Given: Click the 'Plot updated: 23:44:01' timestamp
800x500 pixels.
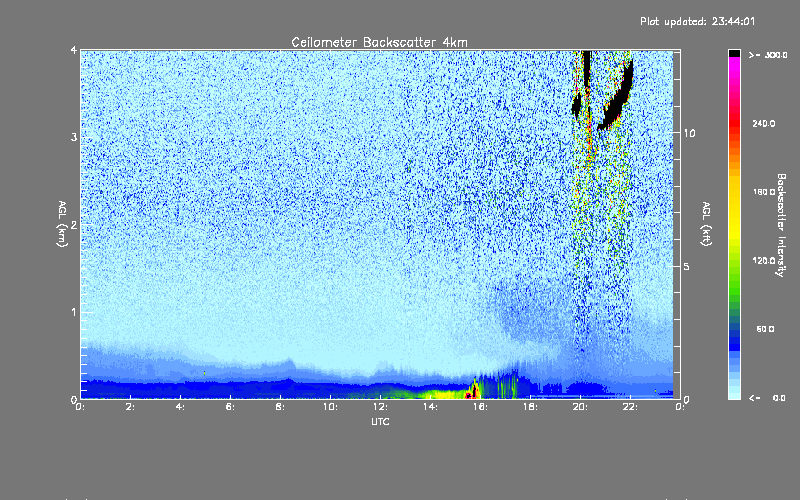Looking at the screenshot, I should 697,21.
